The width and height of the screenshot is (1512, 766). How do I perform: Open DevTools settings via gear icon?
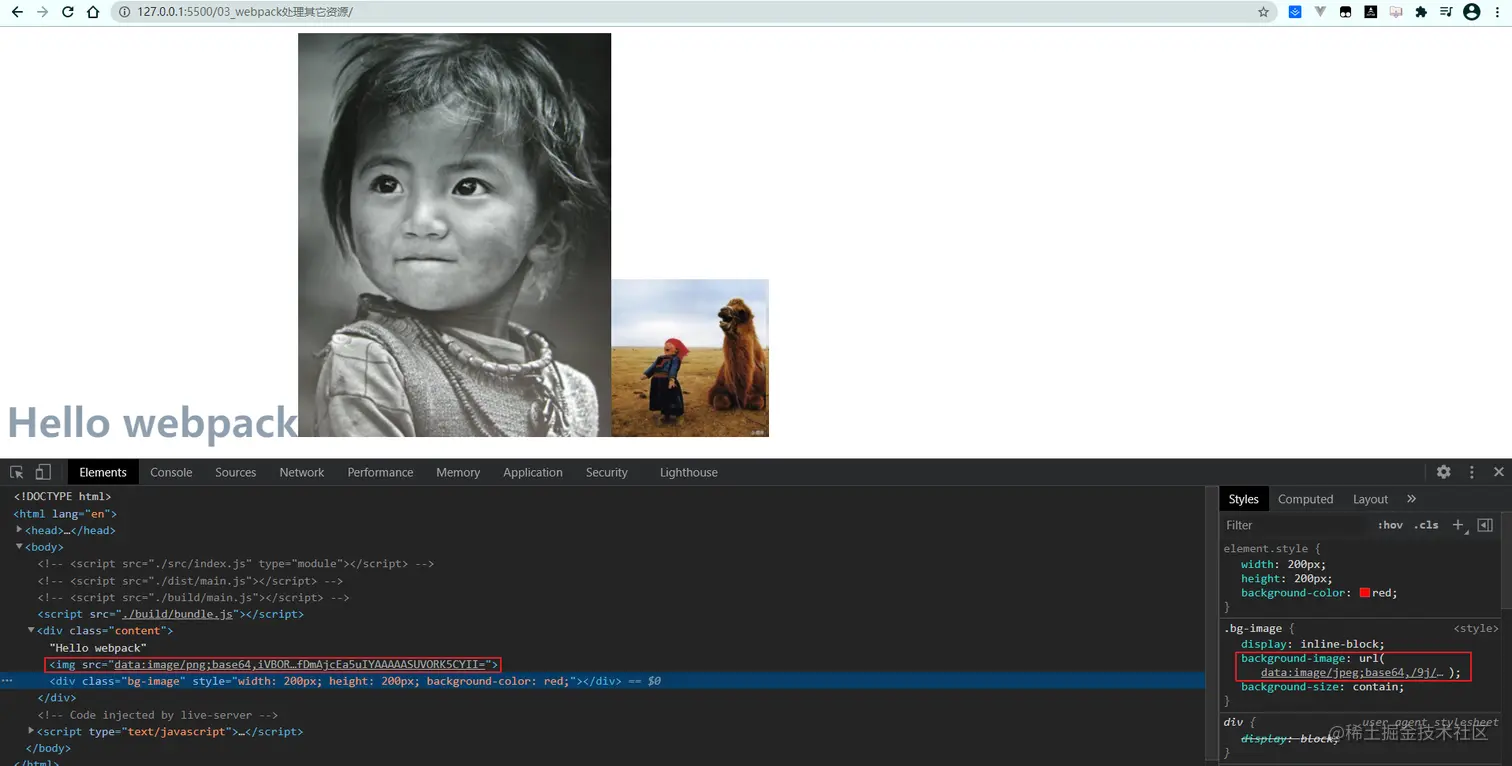pyautogui.click(x=1444, y=471)
